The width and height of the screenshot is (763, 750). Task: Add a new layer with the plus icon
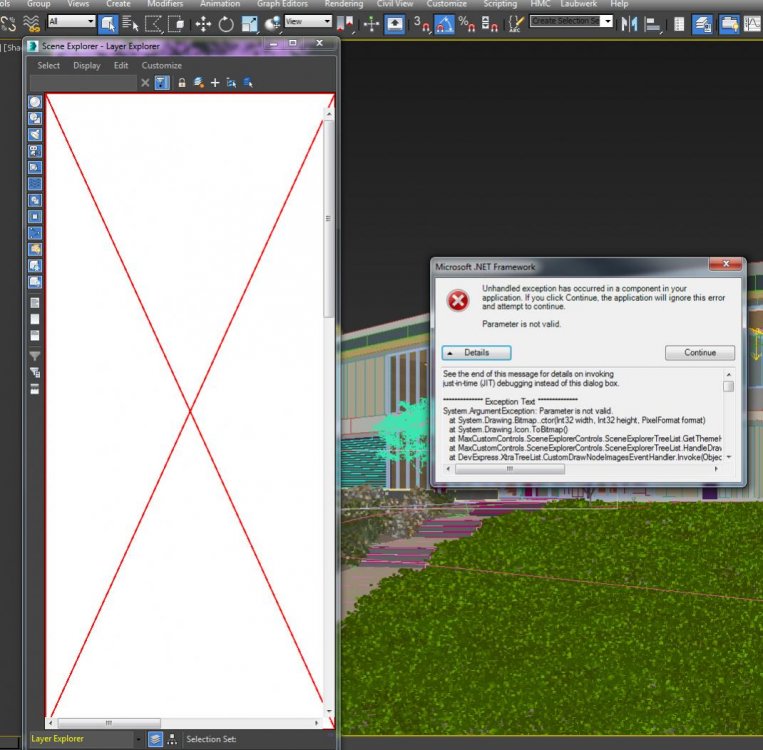tap(214, 83)
